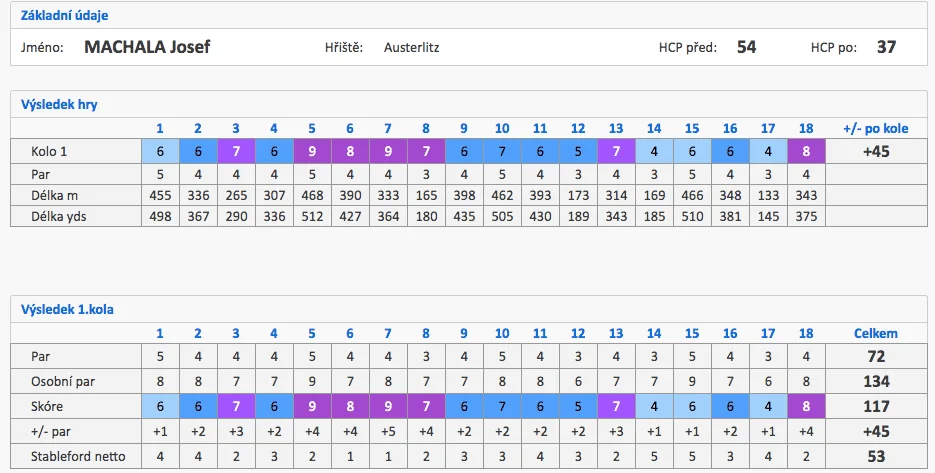Open the Výsledek 1.kola section heading
This screenshot has height=473, width=935.
tap(67, 310)
